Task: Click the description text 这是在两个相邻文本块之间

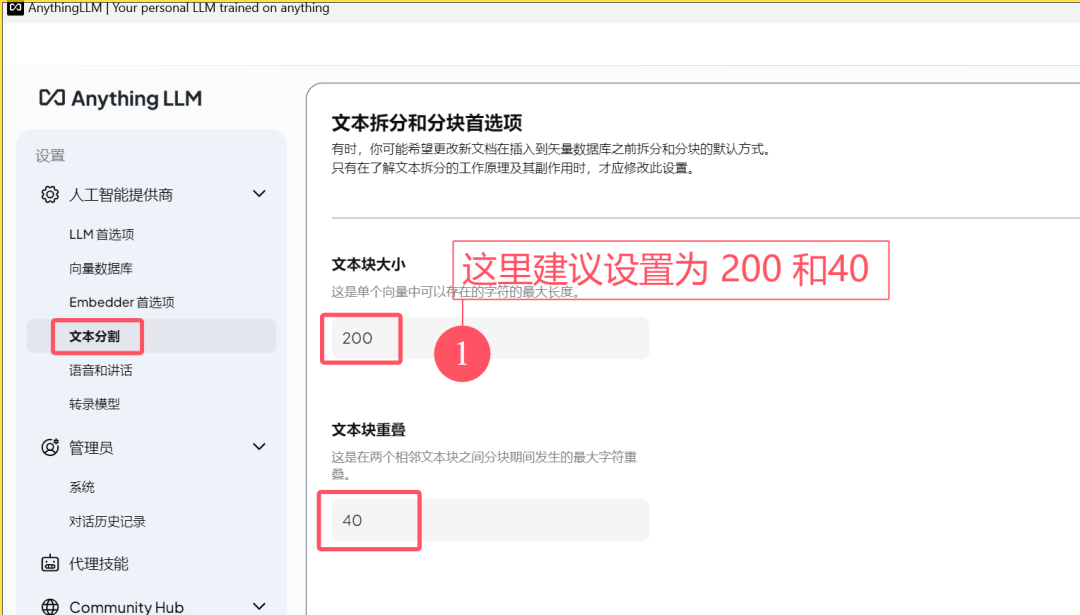Action: click(x=484, y=465)
